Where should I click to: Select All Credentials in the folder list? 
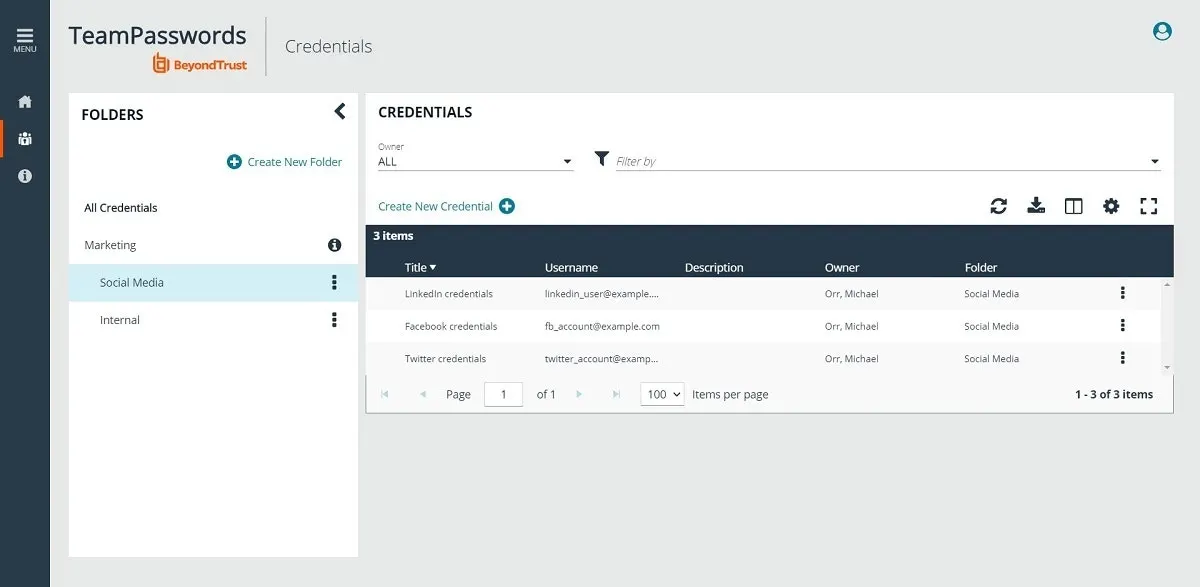pos(121,208)
